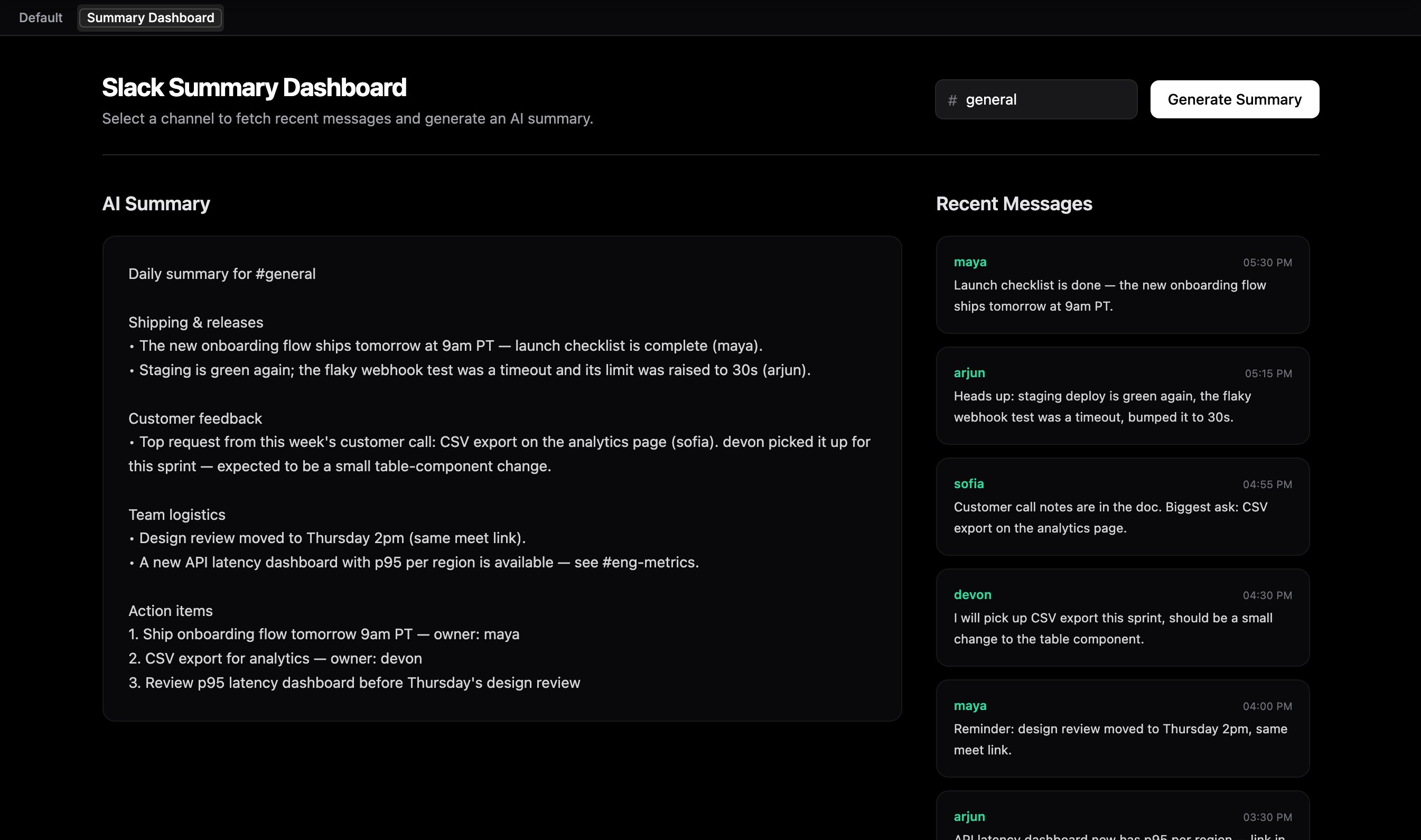Click the onboarding flow ships tomorrow bullet
The image size is (1421, 840).
(445, 346)
